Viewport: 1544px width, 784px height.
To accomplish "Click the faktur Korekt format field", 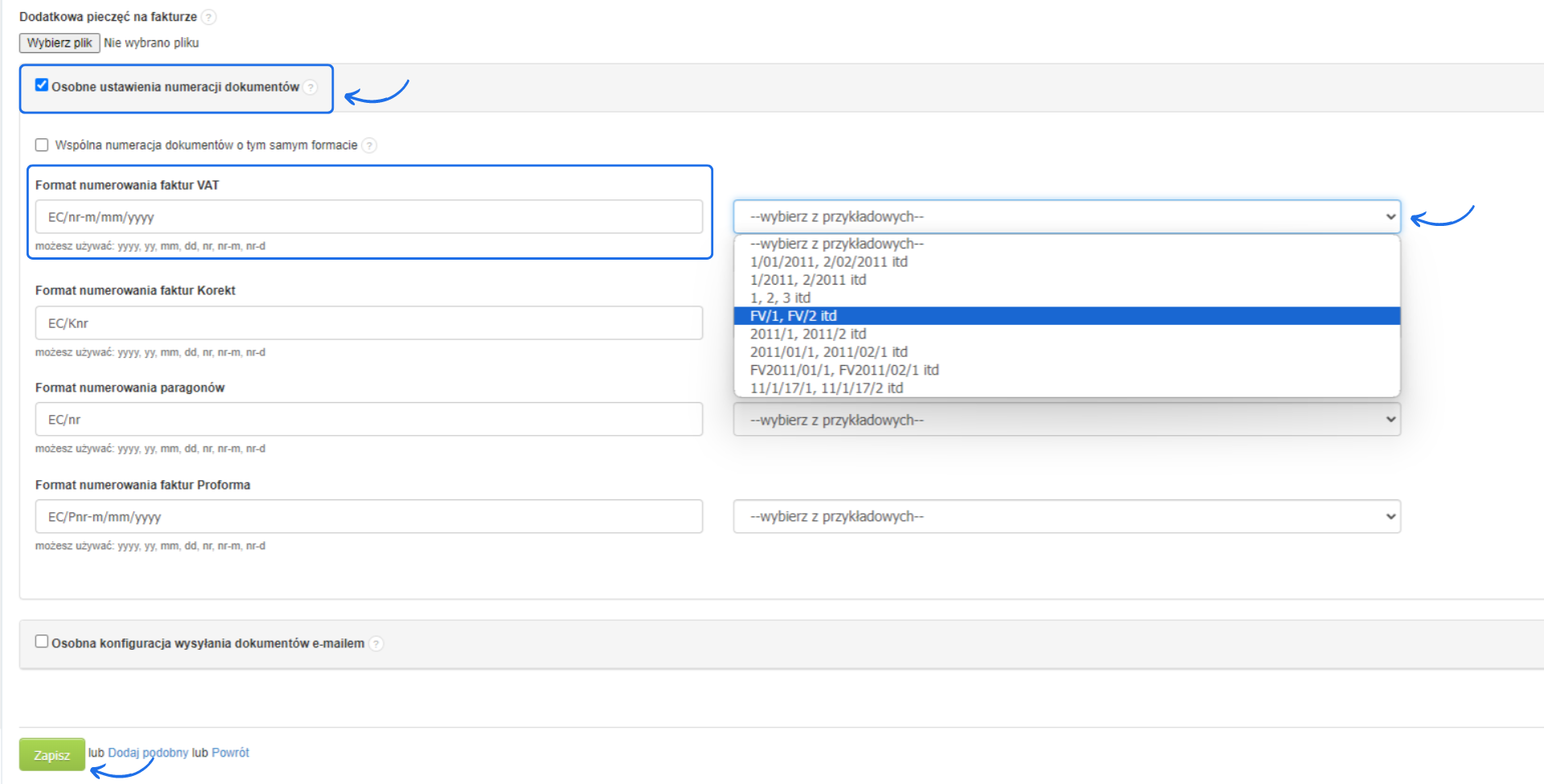I will [x=368, y=323].
